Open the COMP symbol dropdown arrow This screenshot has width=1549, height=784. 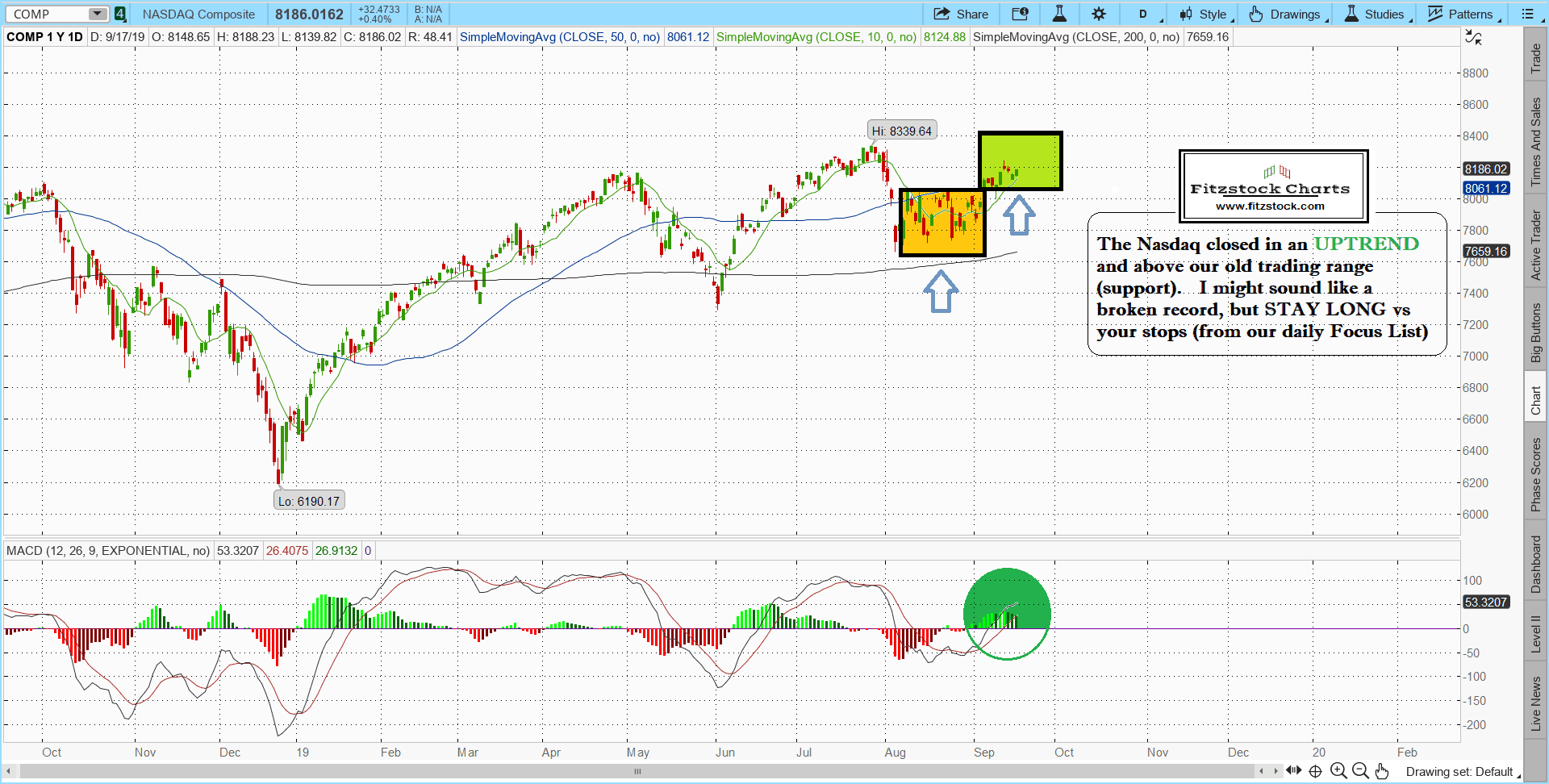(x=97, y=14)
